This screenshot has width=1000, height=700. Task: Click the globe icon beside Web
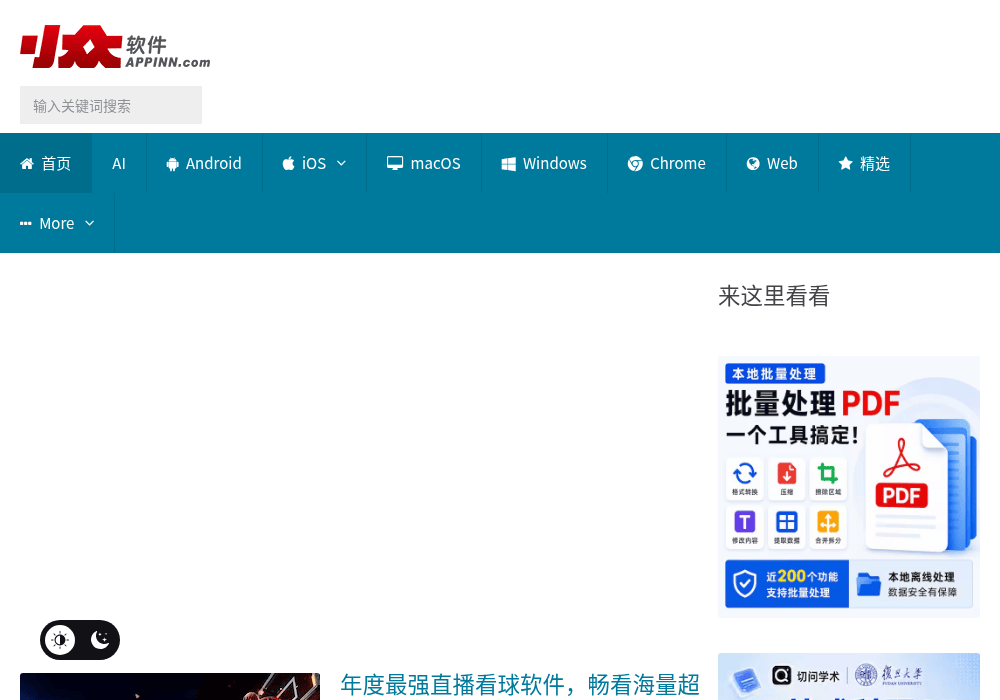coord(753,164)
